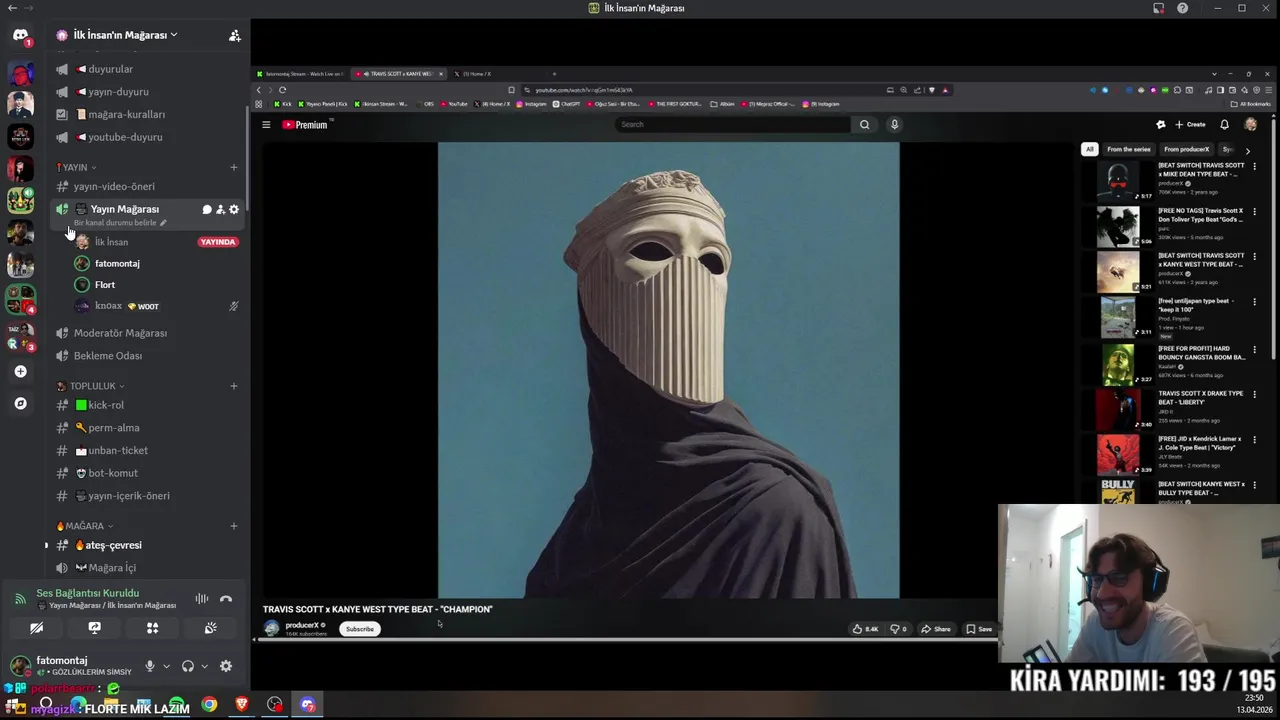Open YouTube hamburger guide menu
The height and width of the screenshot is (720, 1280).
coord(266,125)
